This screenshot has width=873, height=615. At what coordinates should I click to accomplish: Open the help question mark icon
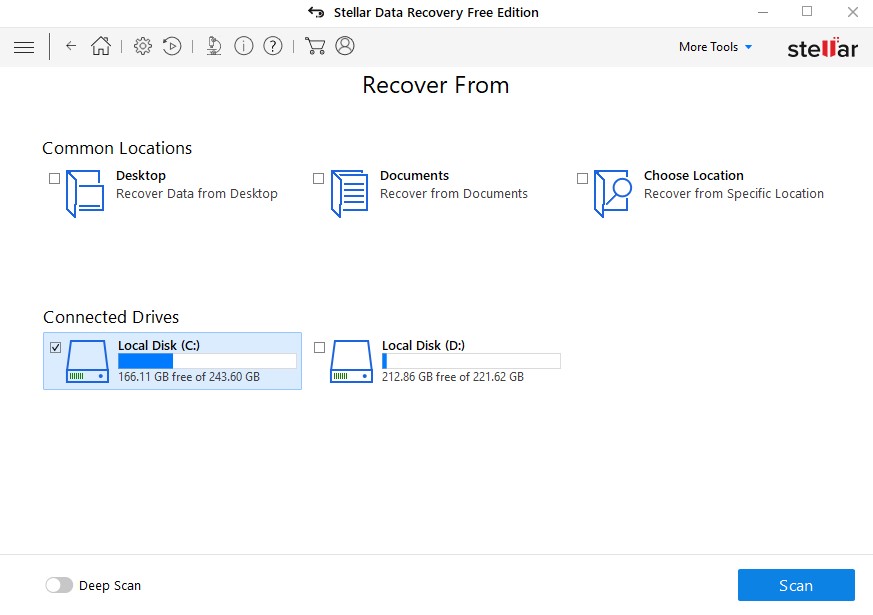(x=273, y=46)
